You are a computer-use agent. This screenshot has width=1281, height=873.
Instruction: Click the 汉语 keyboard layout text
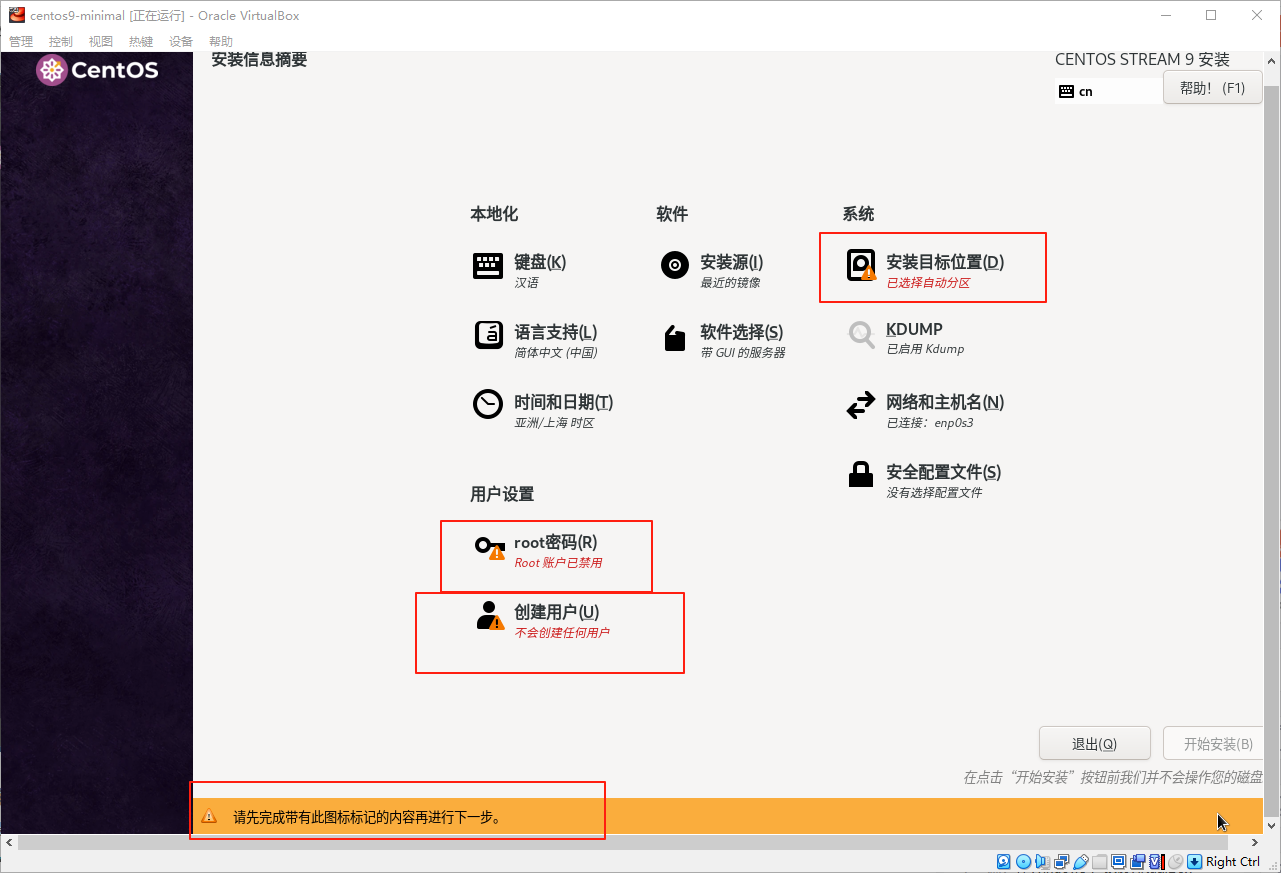click(x=526, y=283)
